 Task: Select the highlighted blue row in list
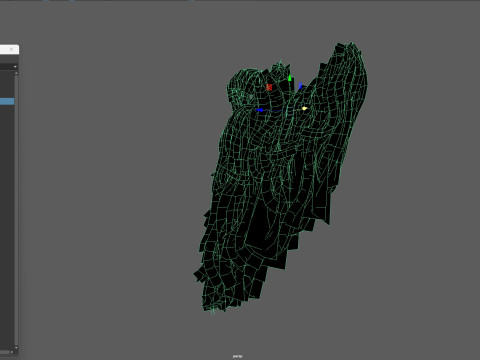pyautogui.click(x=7, y=101)
